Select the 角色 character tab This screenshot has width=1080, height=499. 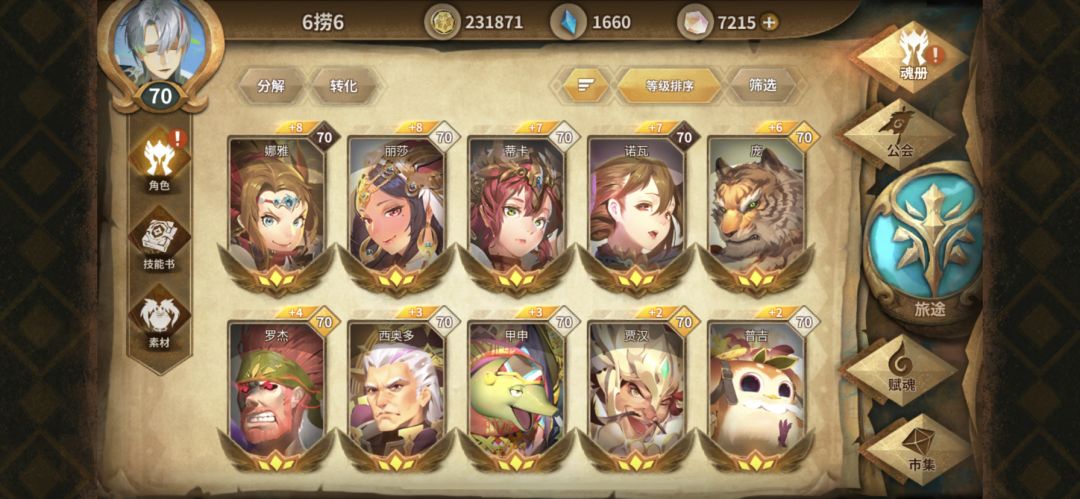click(x=160, y=161)
